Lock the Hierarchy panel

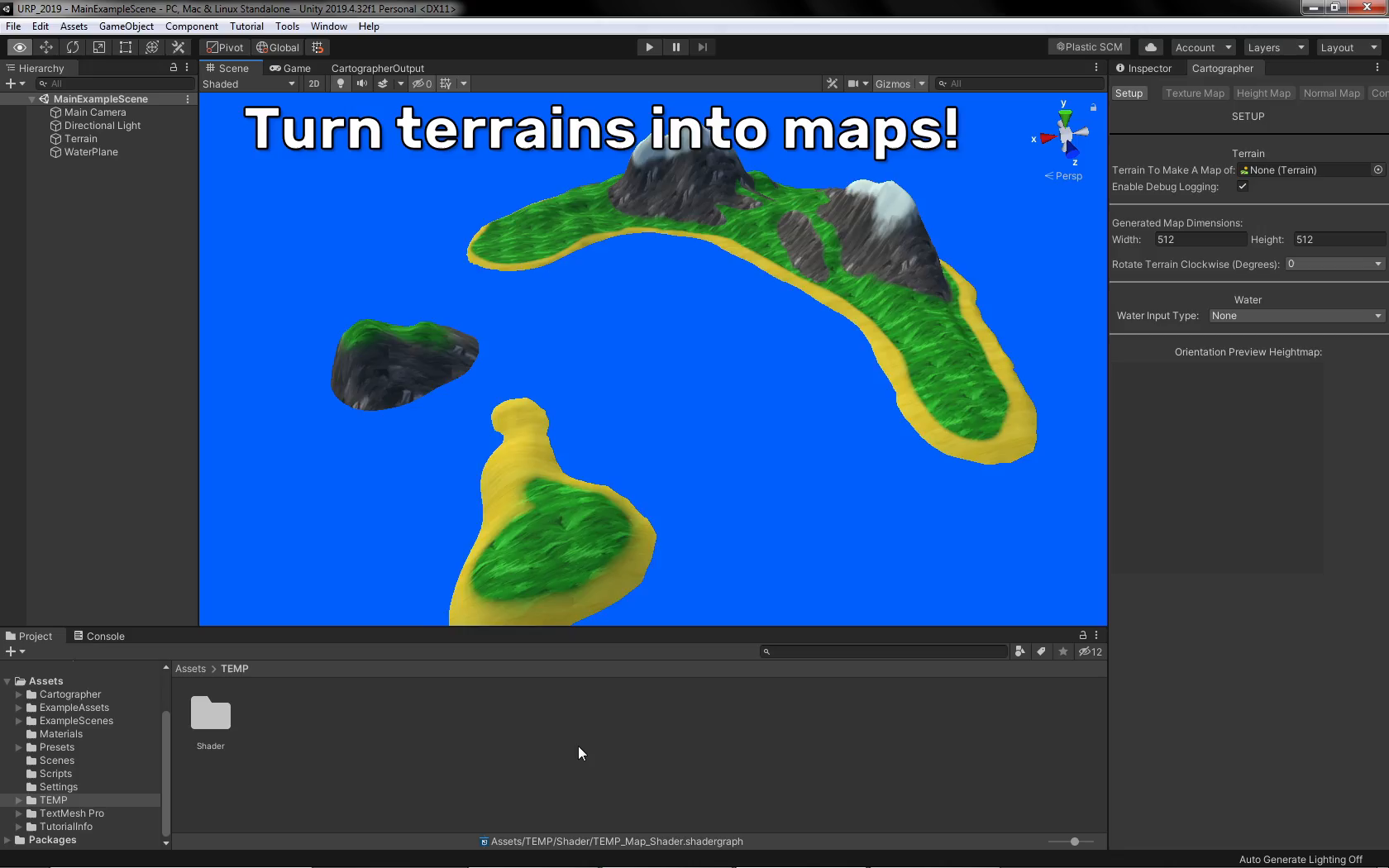coord(174,68)
